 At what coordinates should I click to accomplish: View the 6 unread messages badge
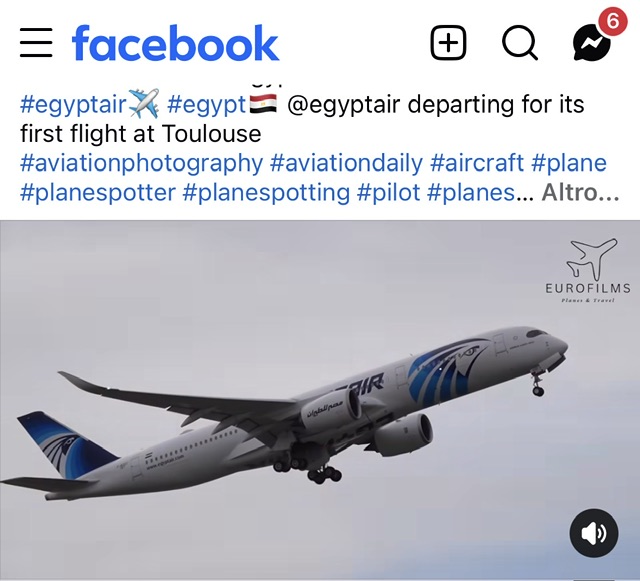tap(613, 21)
